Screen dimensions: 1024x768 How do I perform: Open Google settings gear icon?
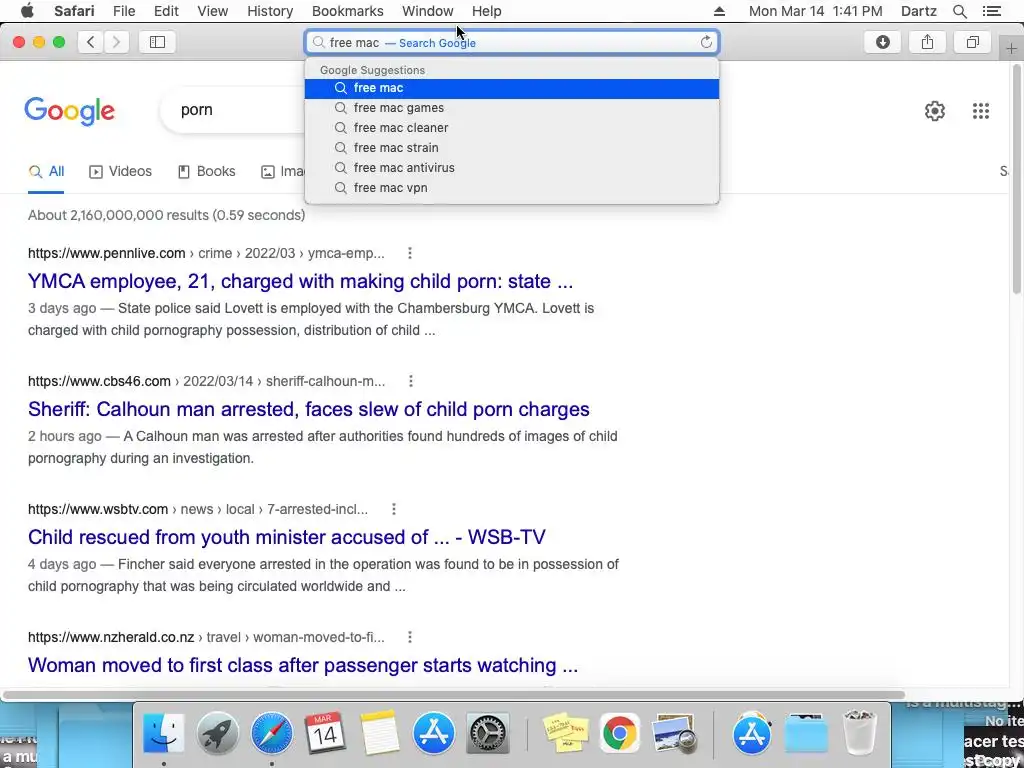click(935, 111)
